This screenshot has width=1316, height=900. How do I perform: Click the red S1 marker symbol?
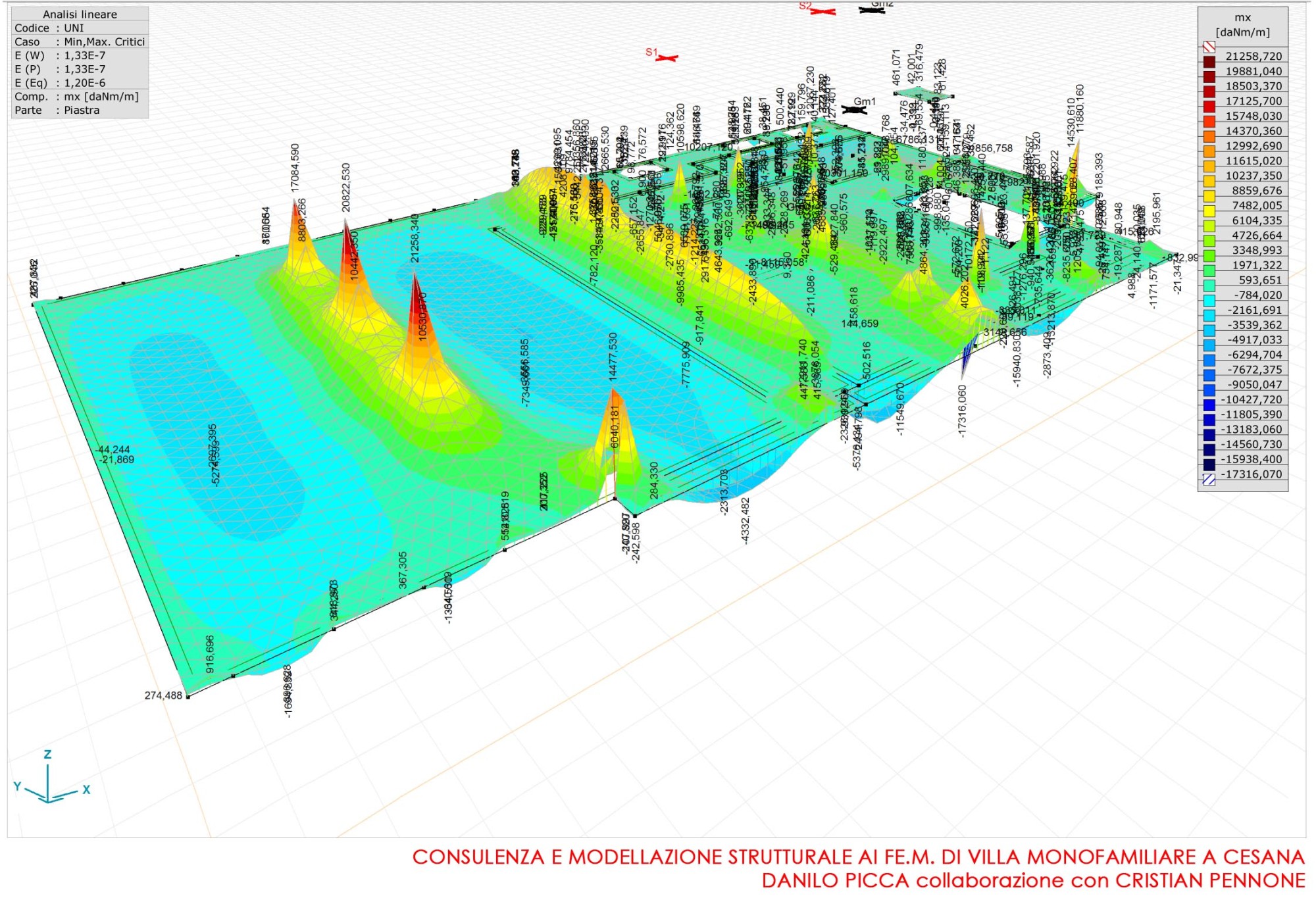click(667, 59)
